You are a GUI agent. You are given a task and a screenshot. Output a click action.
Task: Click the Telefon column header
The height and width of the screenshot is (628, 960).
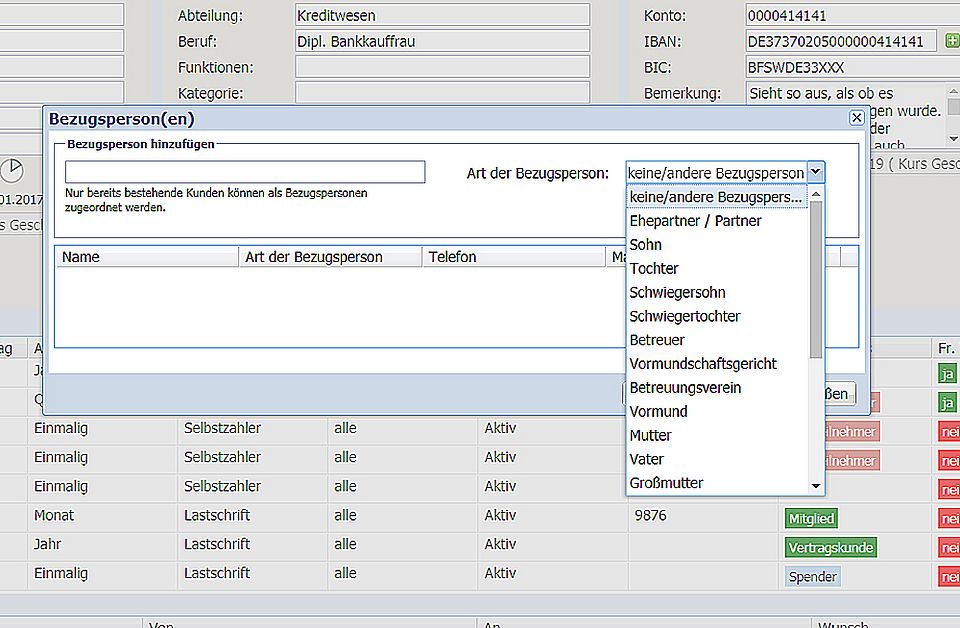(514, 257)
